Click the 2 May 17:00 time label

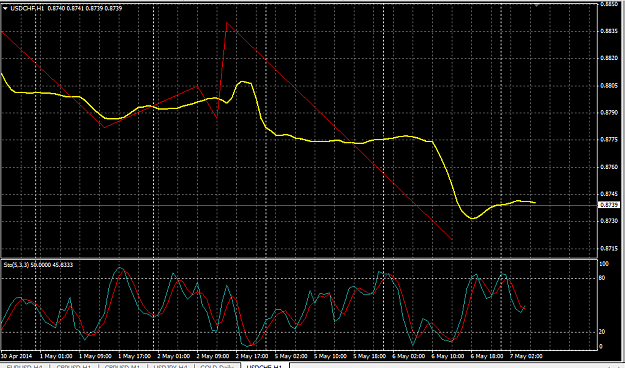(252, 356)
